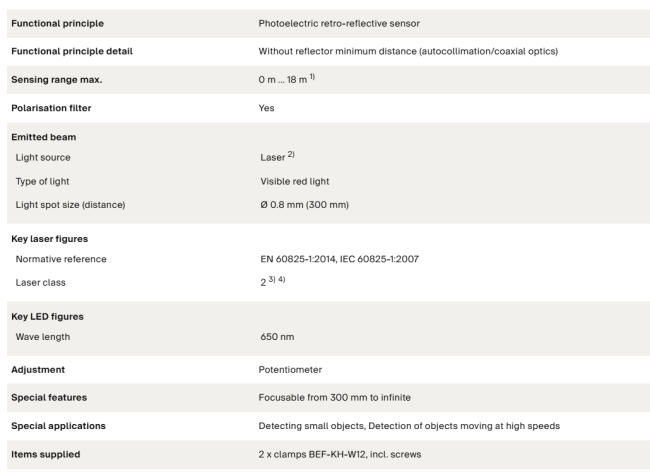This screenshot has width=650, height=472.
Task: Click the Sensing range max. label
Action: click(57, 80)
